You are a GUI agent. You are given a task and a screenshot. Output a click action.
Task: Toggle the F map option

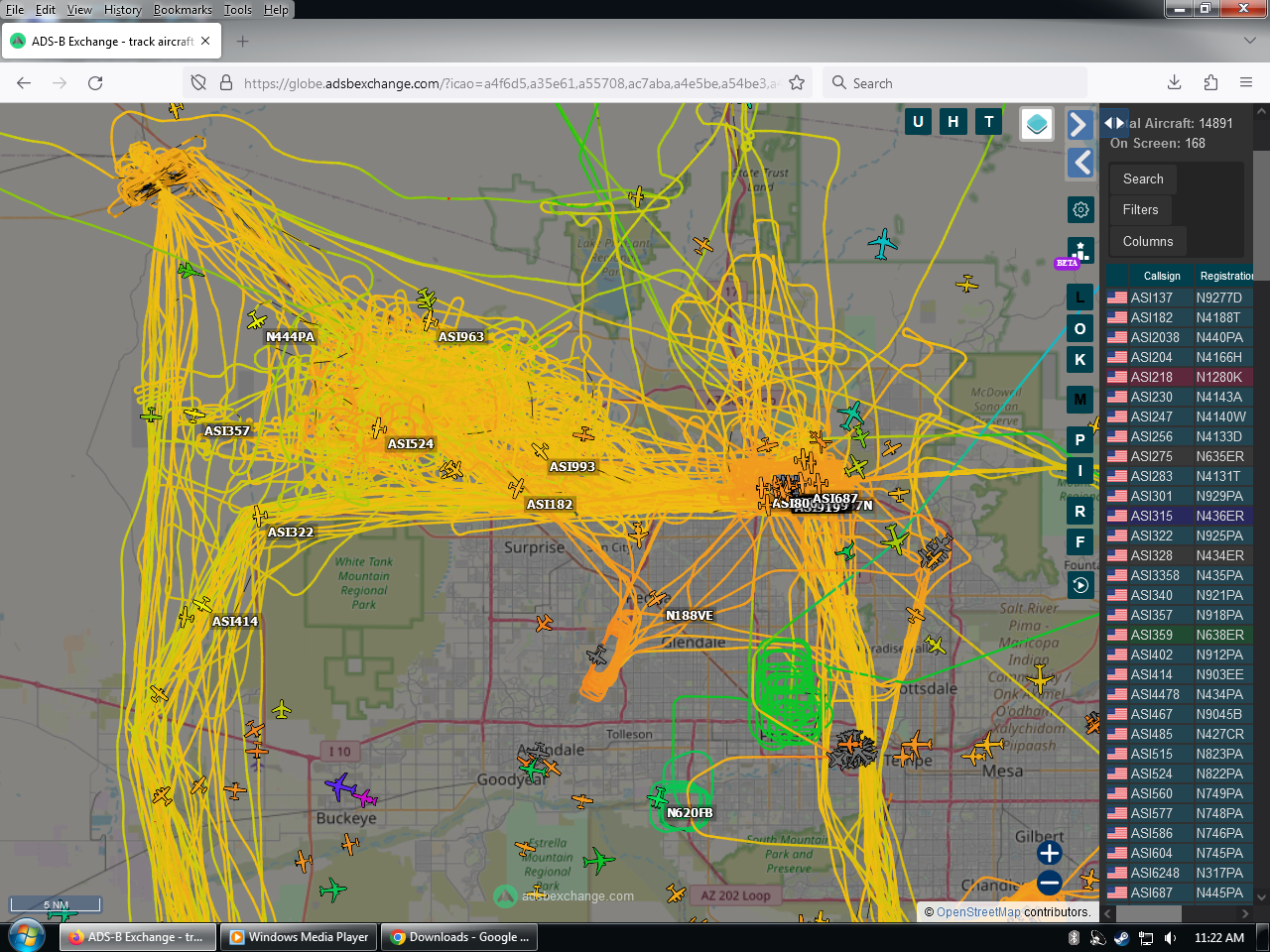click(x=1080, y=542)
